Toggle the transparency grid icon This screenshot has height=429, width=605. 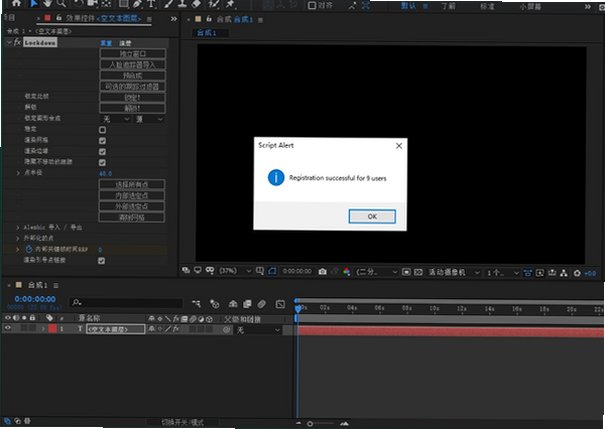click(418, 272)
